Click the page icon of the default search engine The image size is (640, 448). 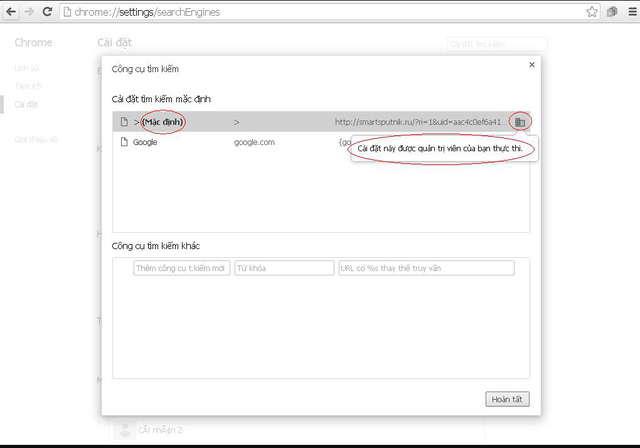(124, 122)
